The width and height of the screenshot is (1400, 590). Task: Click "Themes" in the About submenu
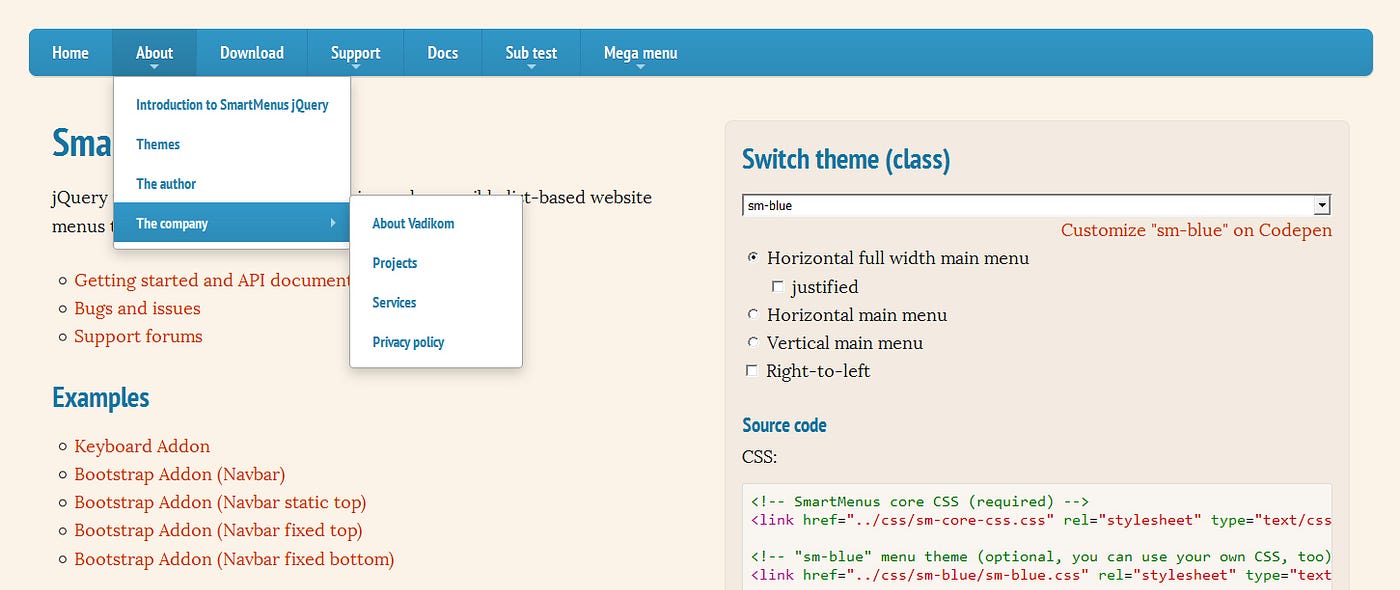(x=158, y=144)
